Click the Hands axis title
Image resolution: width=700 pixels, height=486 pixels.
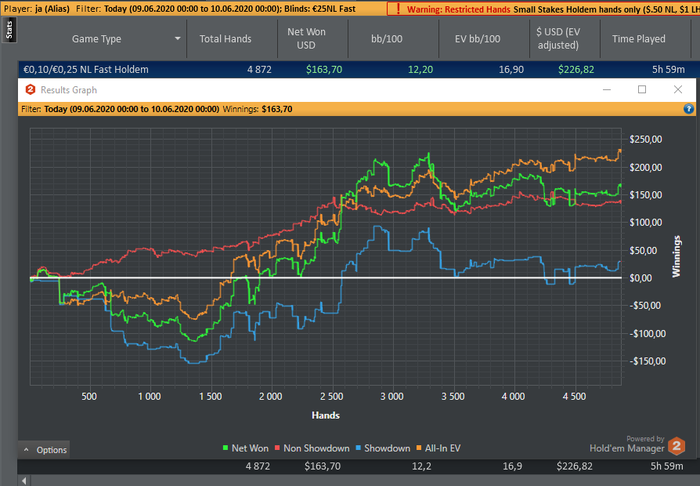(325, 415)
